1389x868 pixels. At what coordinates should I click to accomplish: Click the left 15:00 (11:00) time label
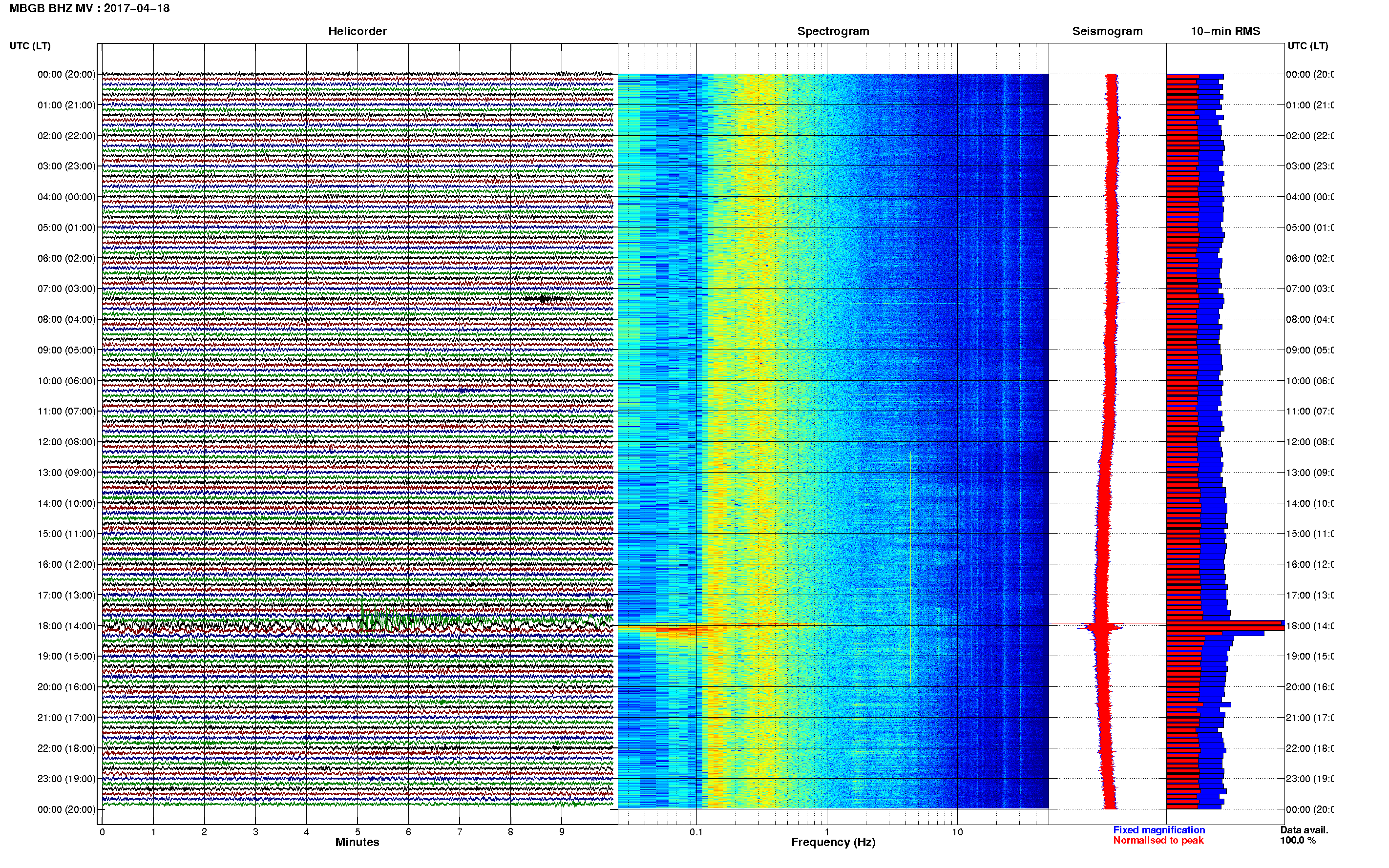pyautogui.click(x=66, y=534)
